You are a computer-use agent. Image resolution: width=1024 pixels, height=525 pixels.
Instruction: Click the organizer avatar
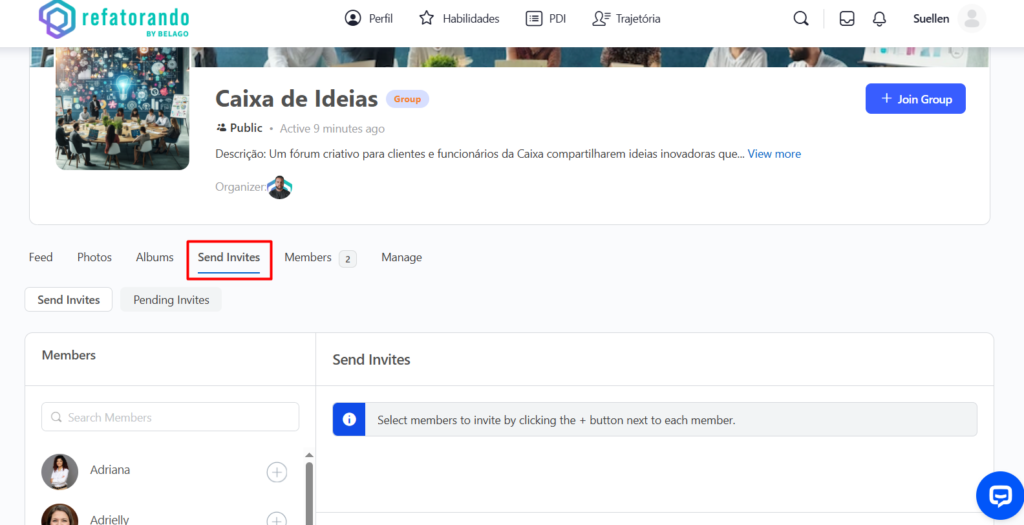click(x=280, y=187)
